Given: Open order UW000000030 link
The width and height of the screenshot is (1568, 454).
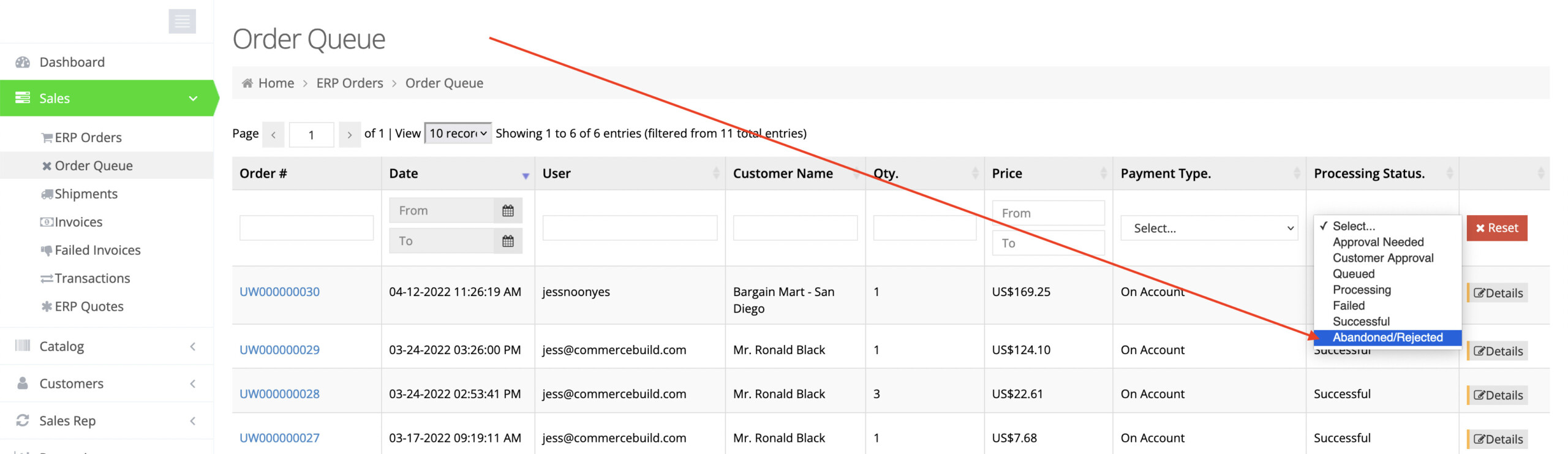Looking at the screenshot, I should point(279,292).
